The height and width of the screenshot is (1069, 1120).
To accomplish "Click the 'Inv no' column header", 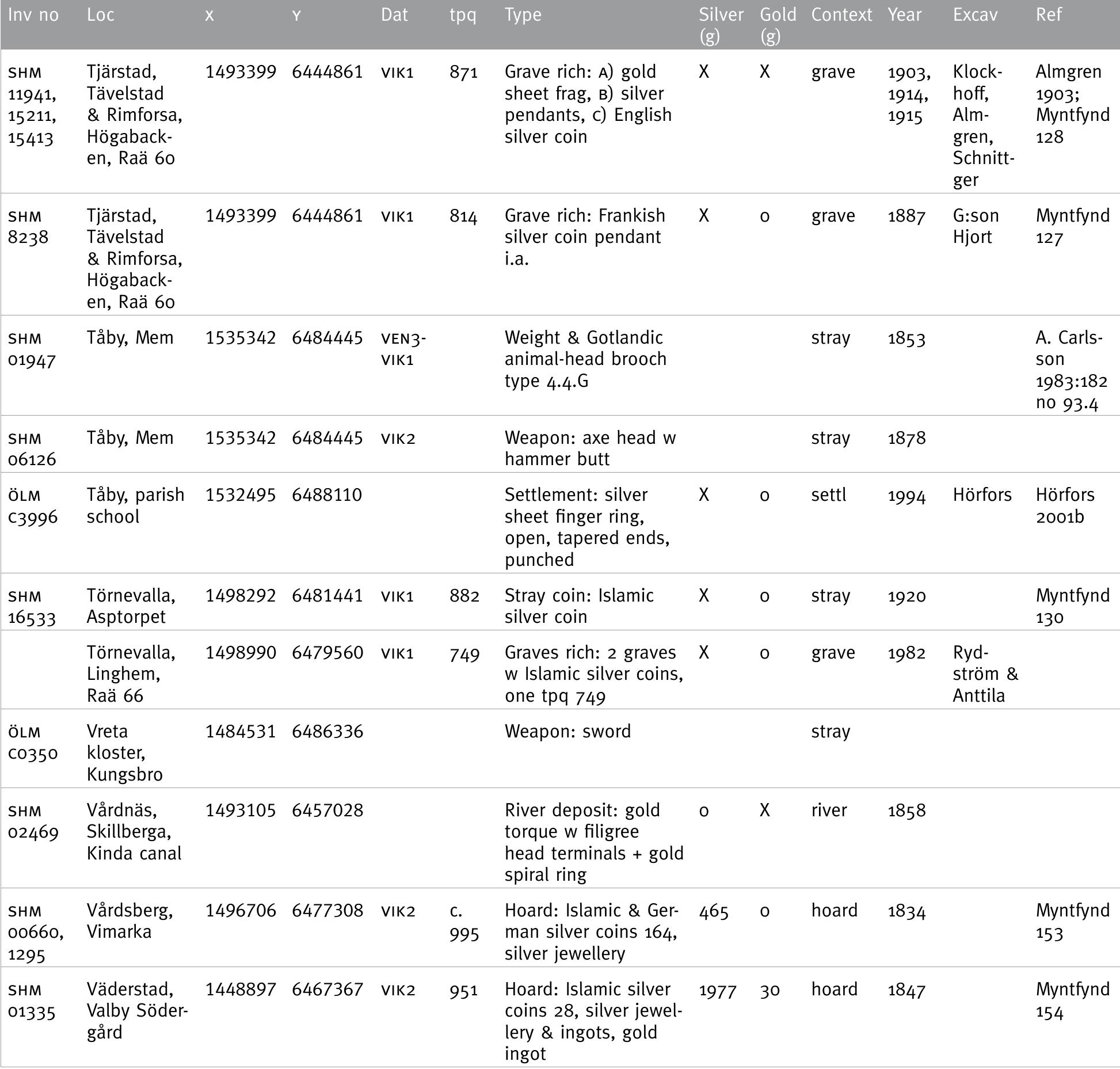I will click(33, 15).
